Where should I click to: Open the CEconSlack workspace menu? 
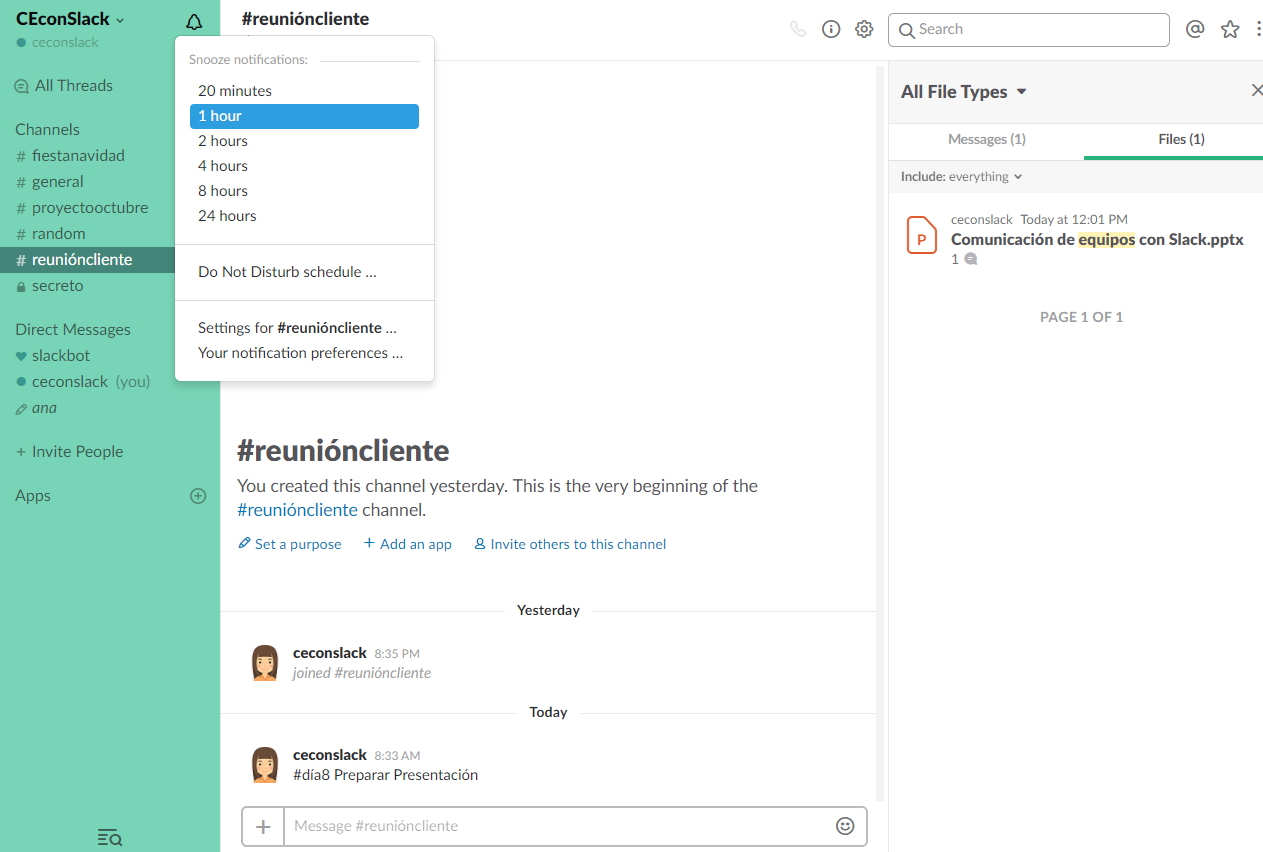(x=70, y=19)
